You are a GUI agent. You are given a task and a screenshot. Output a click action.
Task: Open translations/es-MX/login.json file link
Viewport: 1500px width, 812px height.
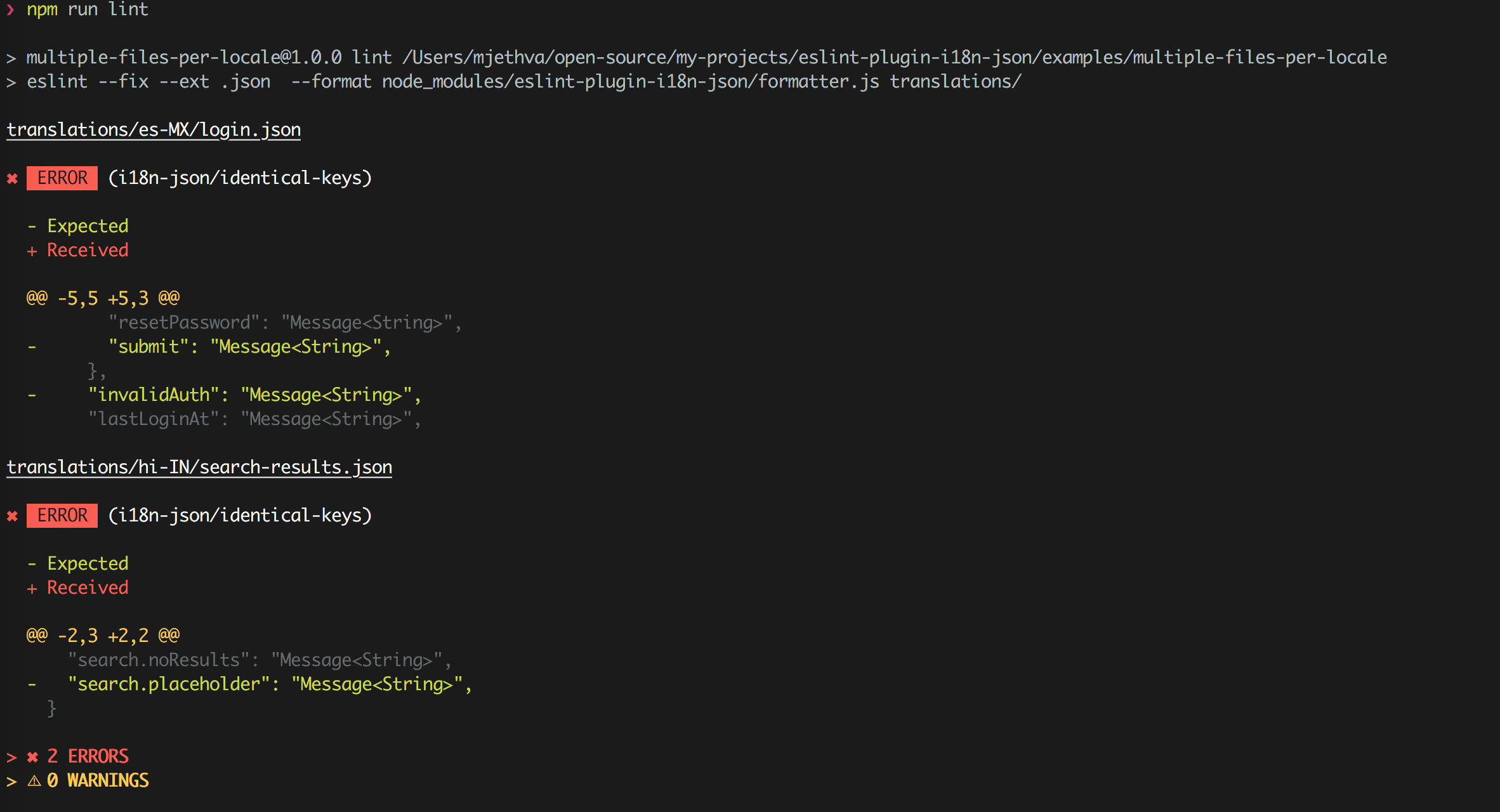pyautogui.click(x=154, y=130)
